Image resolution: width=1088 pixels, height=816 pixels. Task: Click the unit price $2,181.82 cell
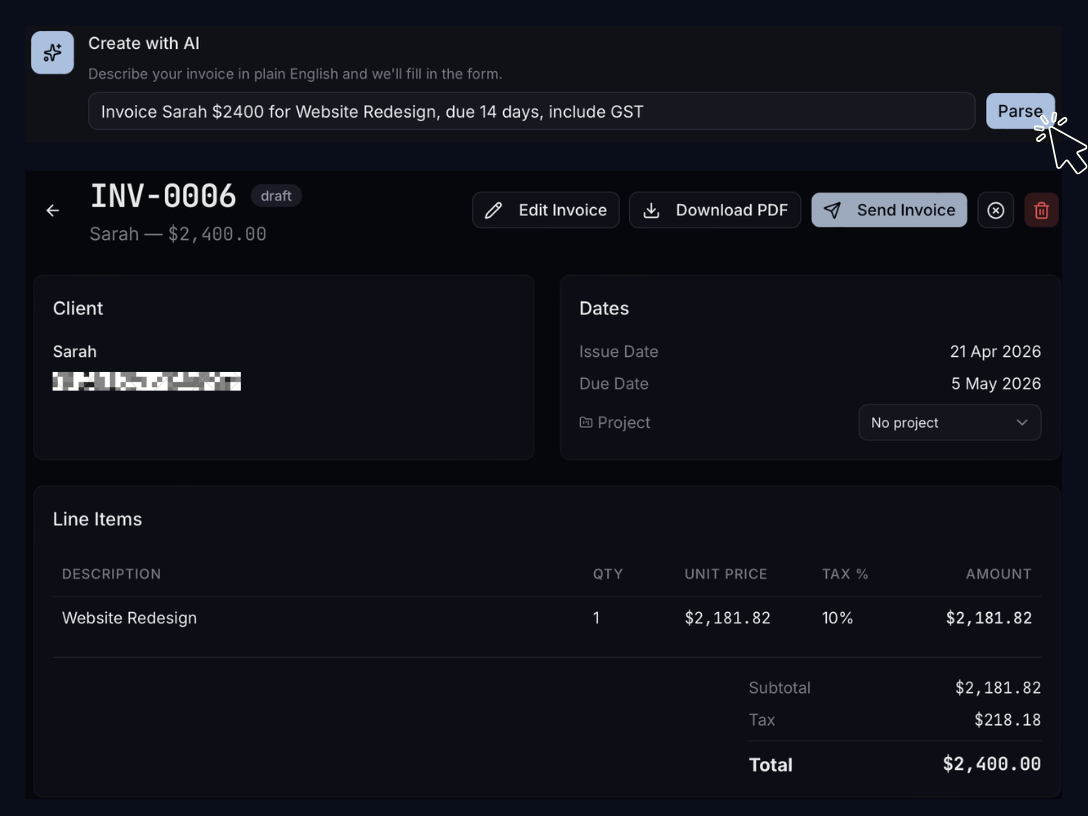(x=727, y=618)
